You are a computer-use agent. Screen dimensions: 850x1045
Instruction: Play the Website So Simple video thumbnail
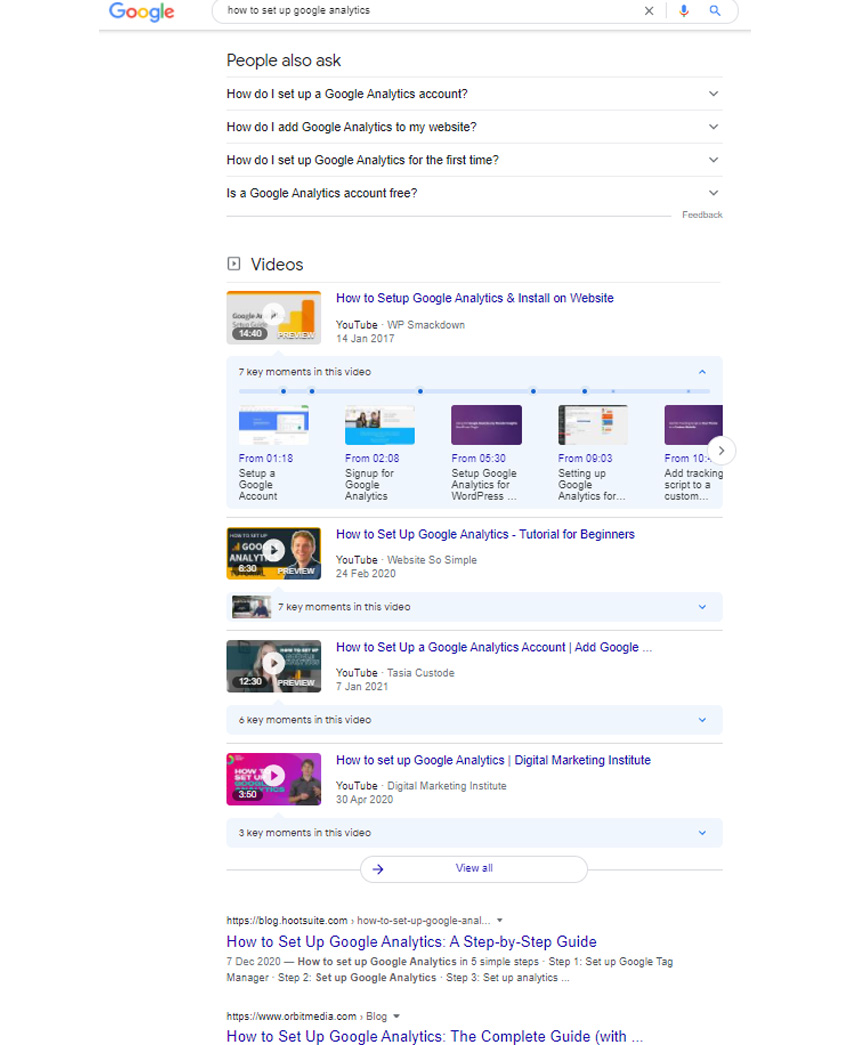(273, 553)
